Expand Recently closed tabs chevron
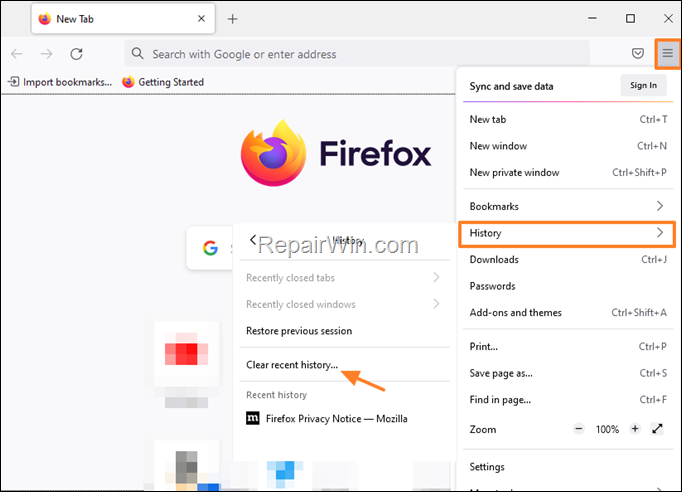The height and width of the screenshot is (492, 682). [x=436, y=277]
